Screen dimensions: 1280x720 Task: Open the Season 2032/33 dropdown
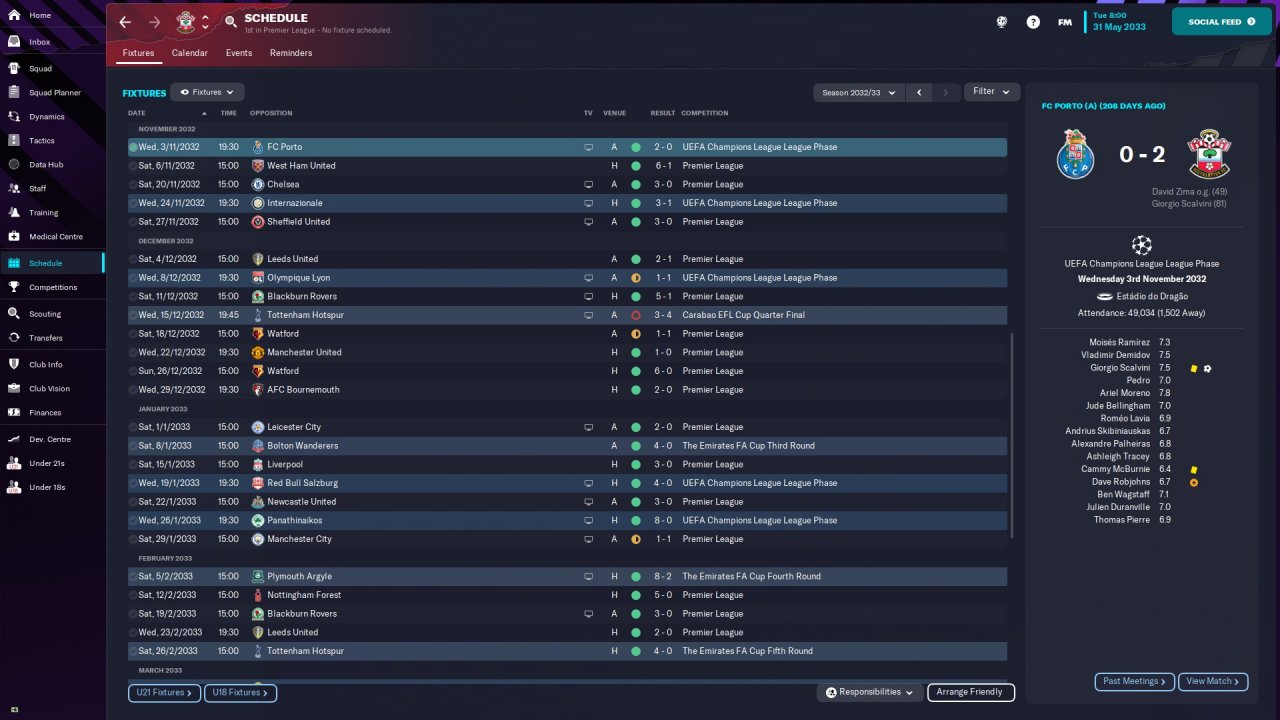click(858, 92)
